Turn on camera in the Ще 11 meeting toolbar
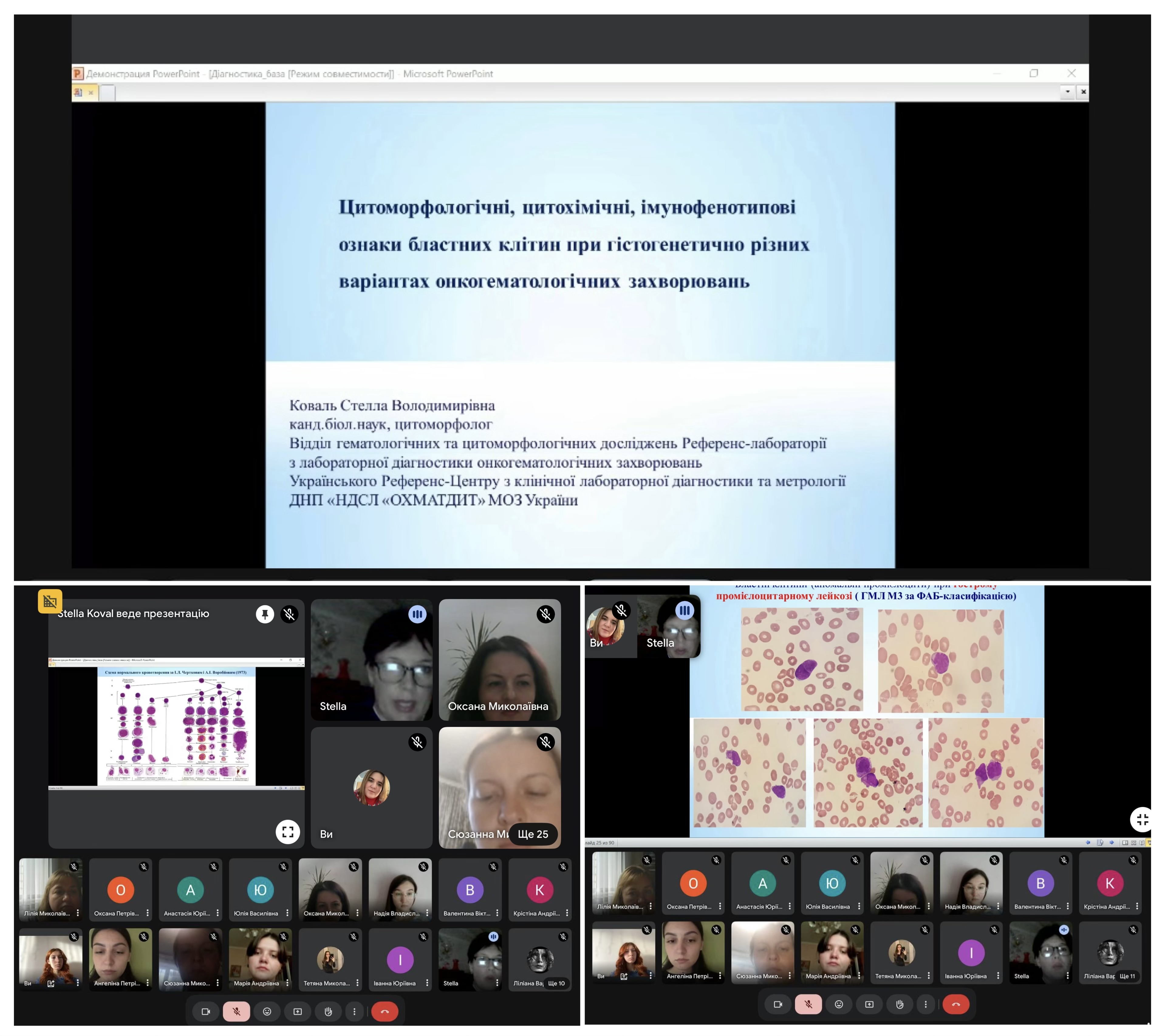The height and width of the screenshot is (1036, 1165). click(778, 1004)
